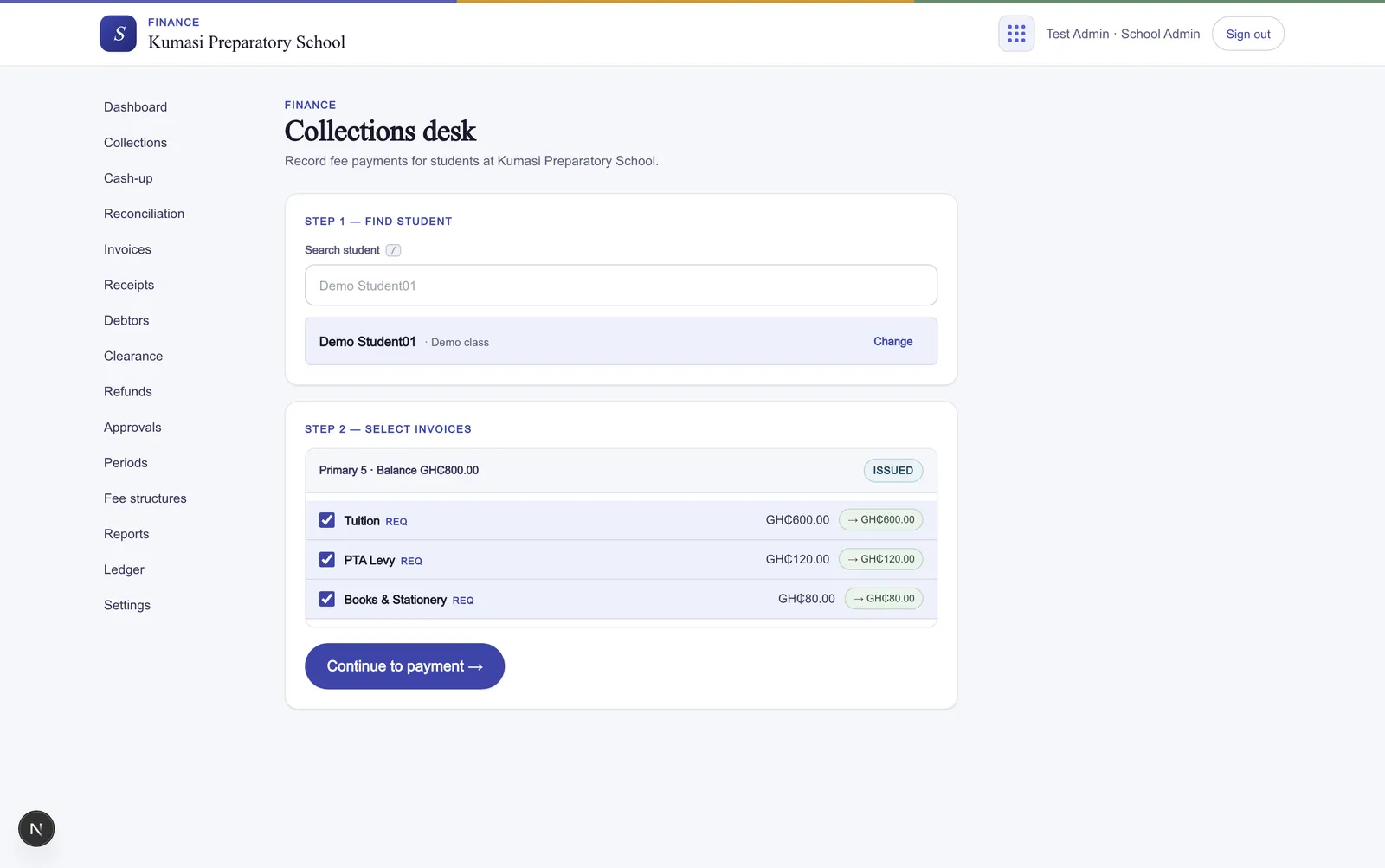
Task: Open Receipts in sidebar
Action: [129, 285]
